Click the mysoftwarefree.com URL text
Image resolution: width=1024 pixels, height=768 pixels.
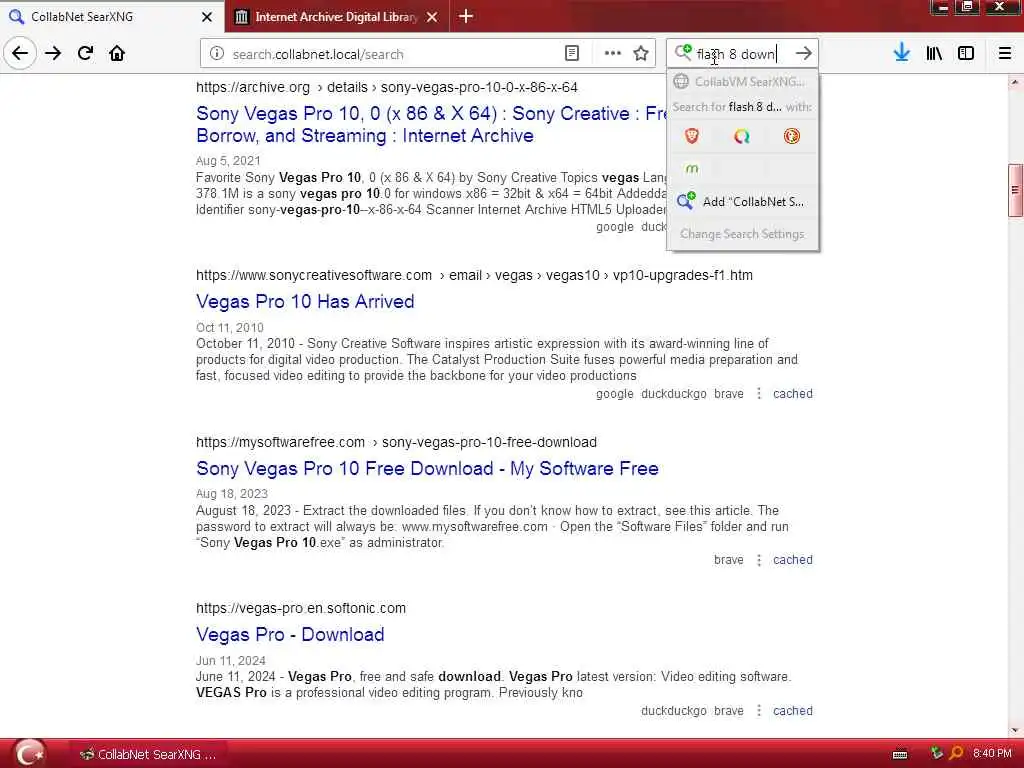coord(396,442)
